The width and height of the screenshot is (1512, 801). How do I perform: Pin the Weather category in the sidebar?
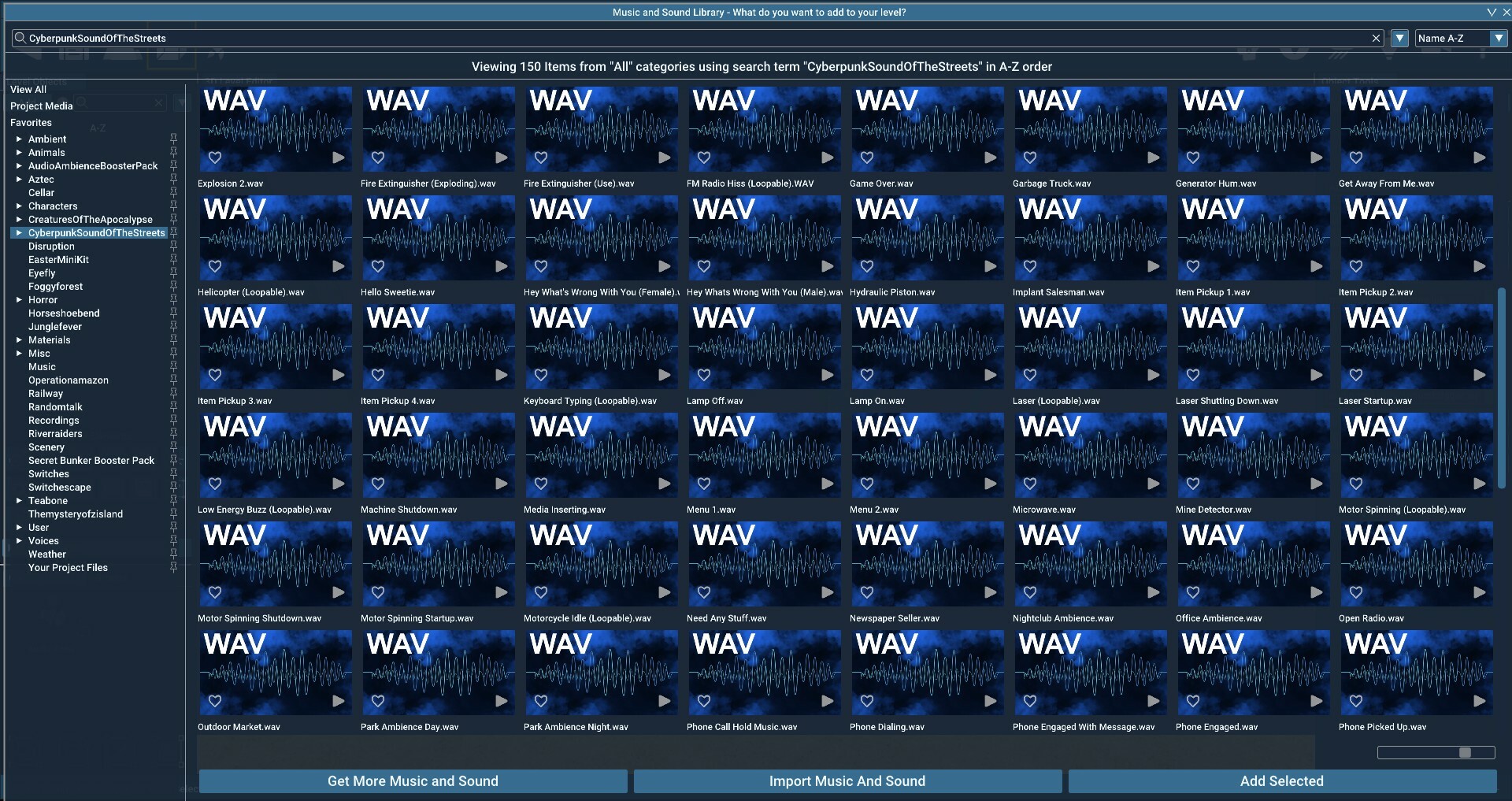tap(174, 554)
